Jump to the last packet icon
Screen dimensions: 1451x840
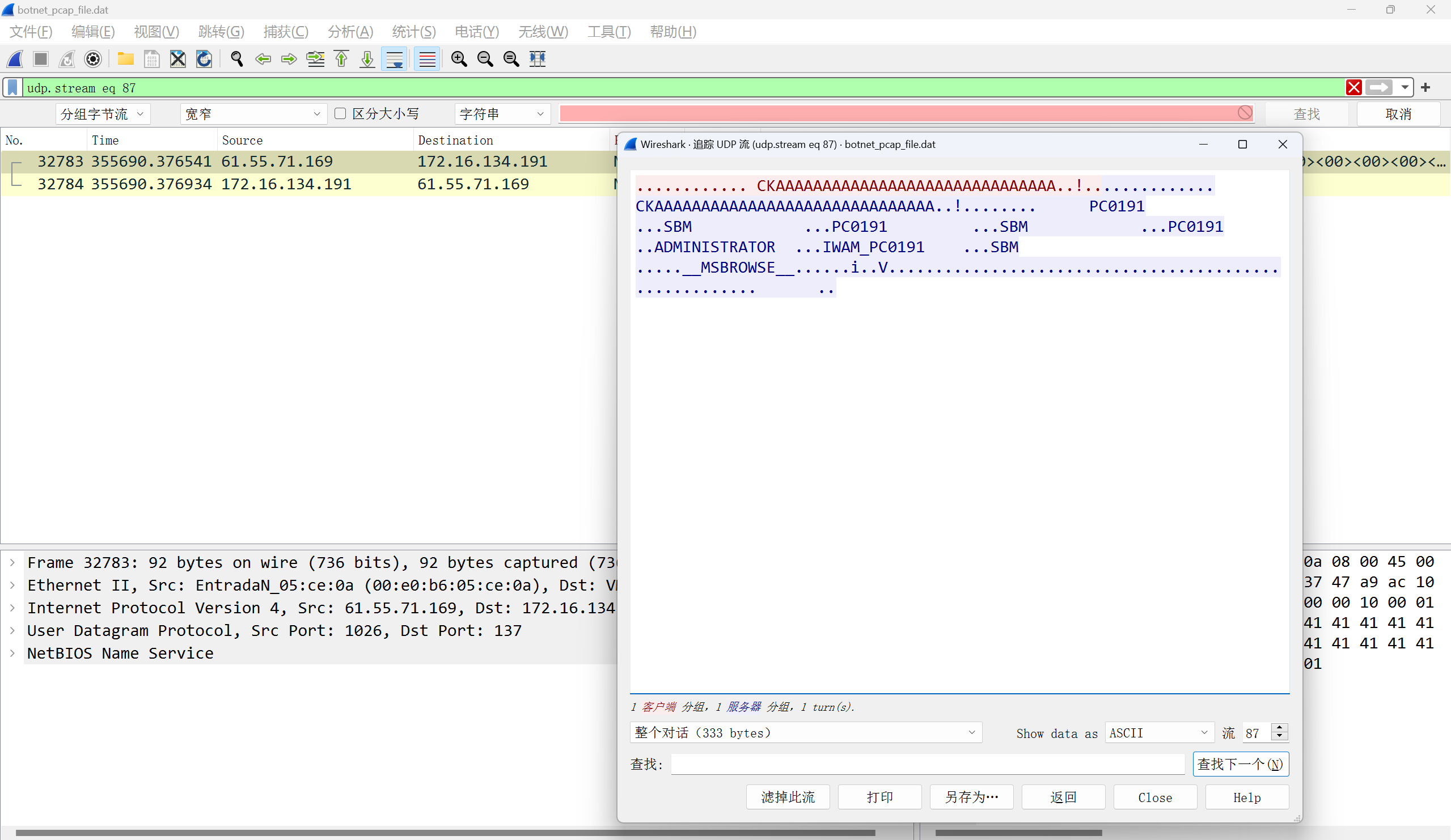point(367,59)
